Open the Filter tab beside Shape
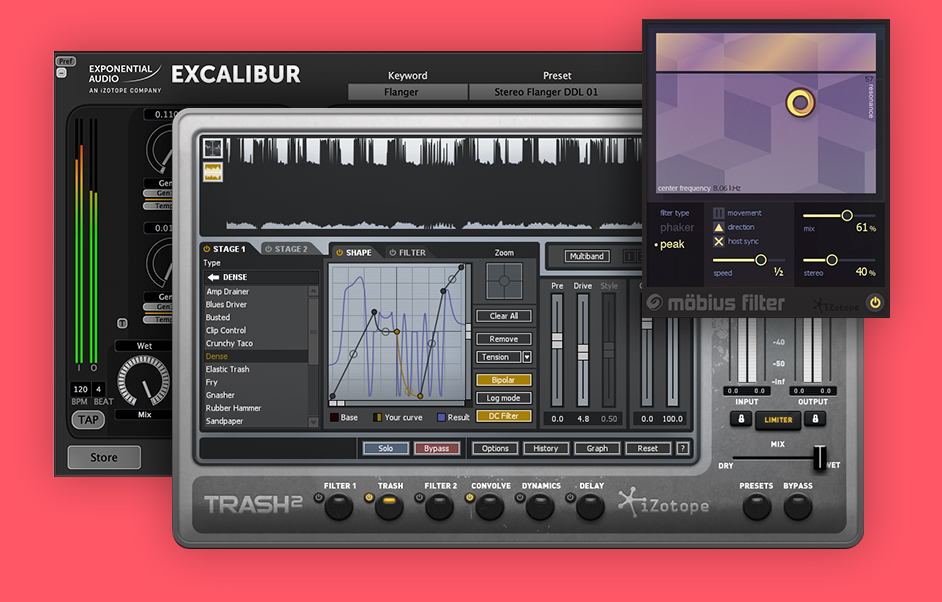This screenshot has width=942, height=602. [407, 252]
